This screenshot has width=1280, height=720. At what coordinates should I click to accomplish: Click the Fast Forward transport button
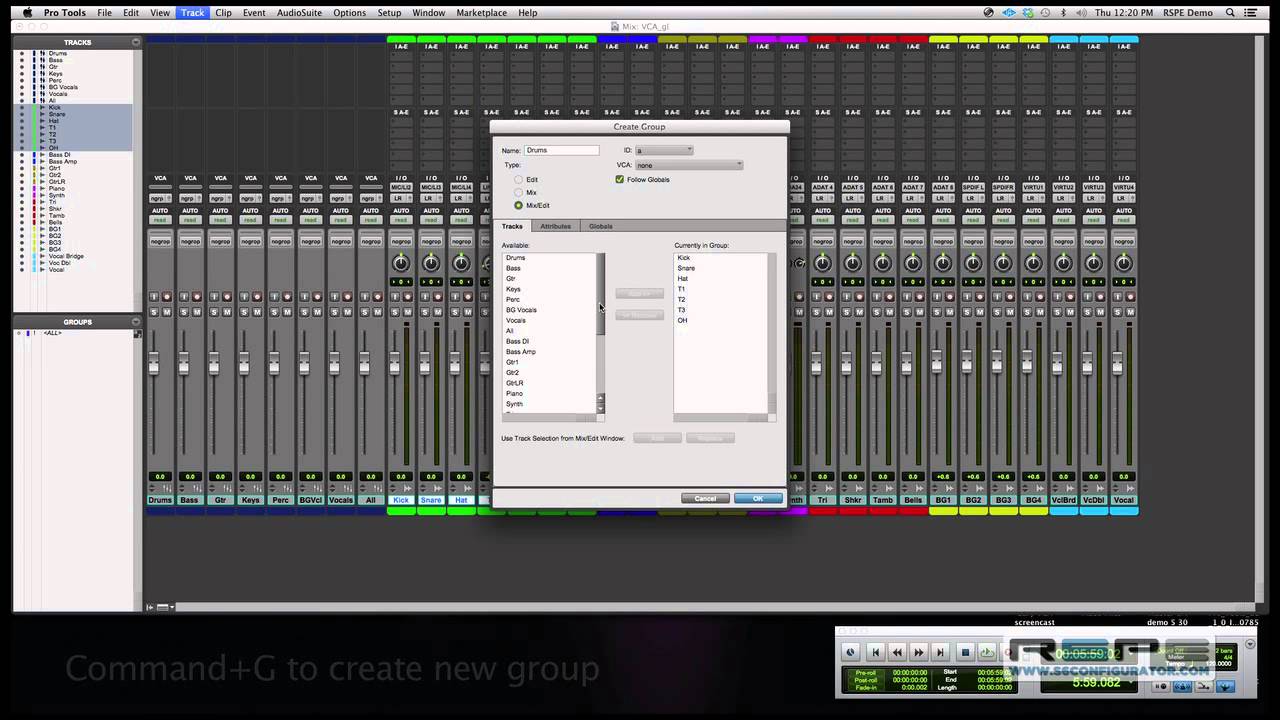pyautogui.click(x=919, y=652)
